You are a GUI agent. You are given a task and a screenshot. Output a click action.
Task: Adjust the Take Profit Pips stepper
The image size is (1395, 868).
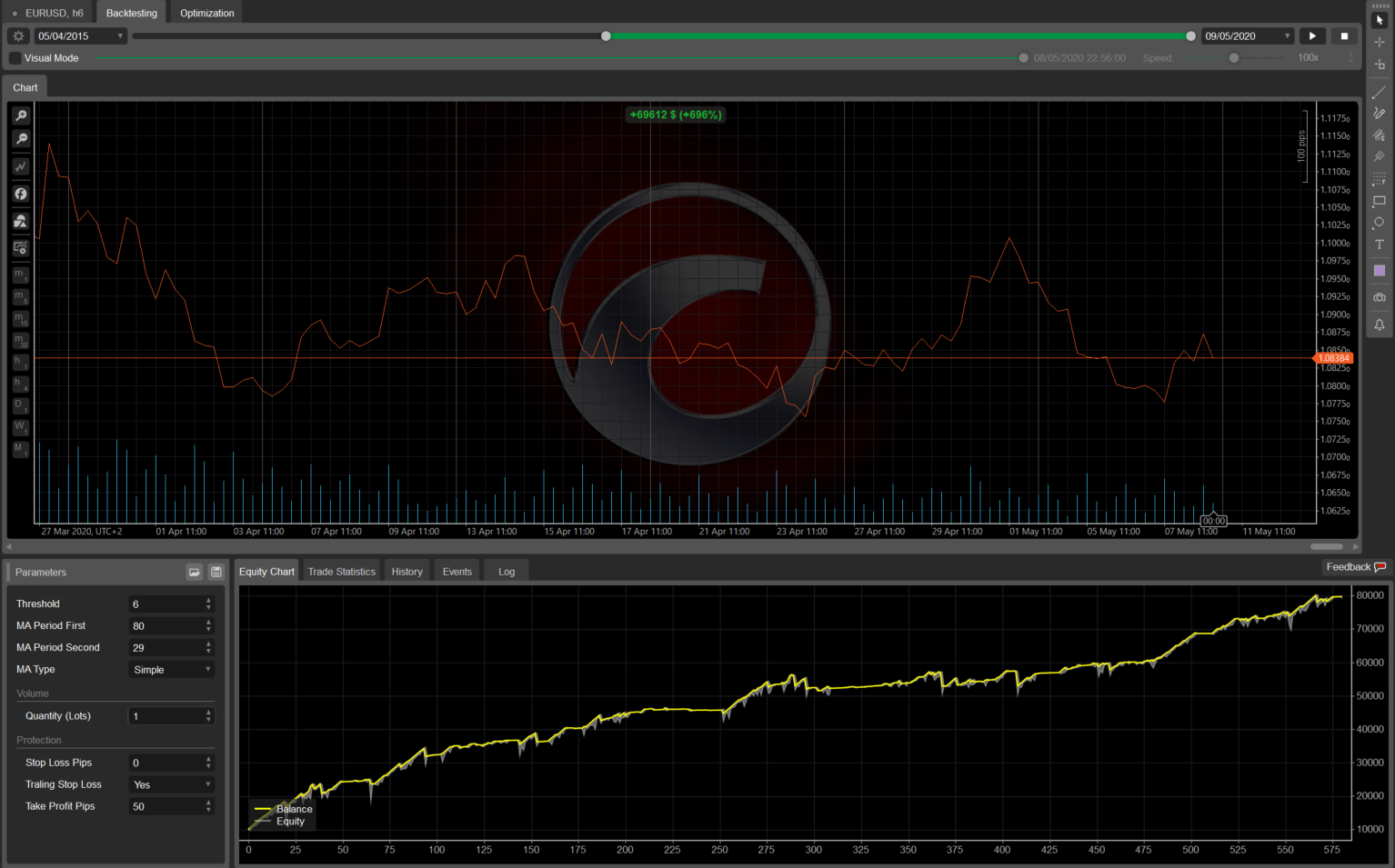[208, 806]
